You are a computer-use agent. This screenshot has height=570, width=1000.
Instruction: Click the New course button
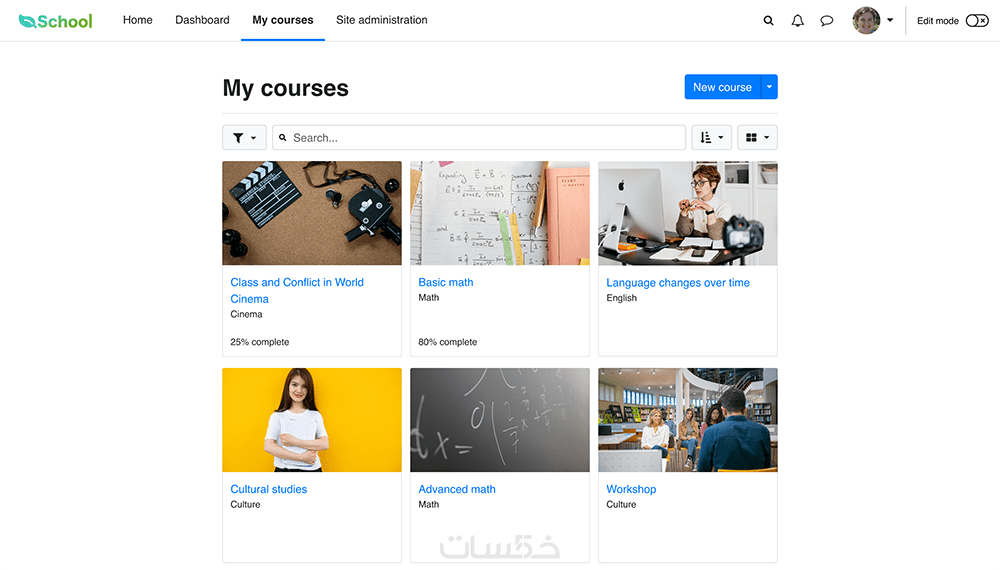723,87
